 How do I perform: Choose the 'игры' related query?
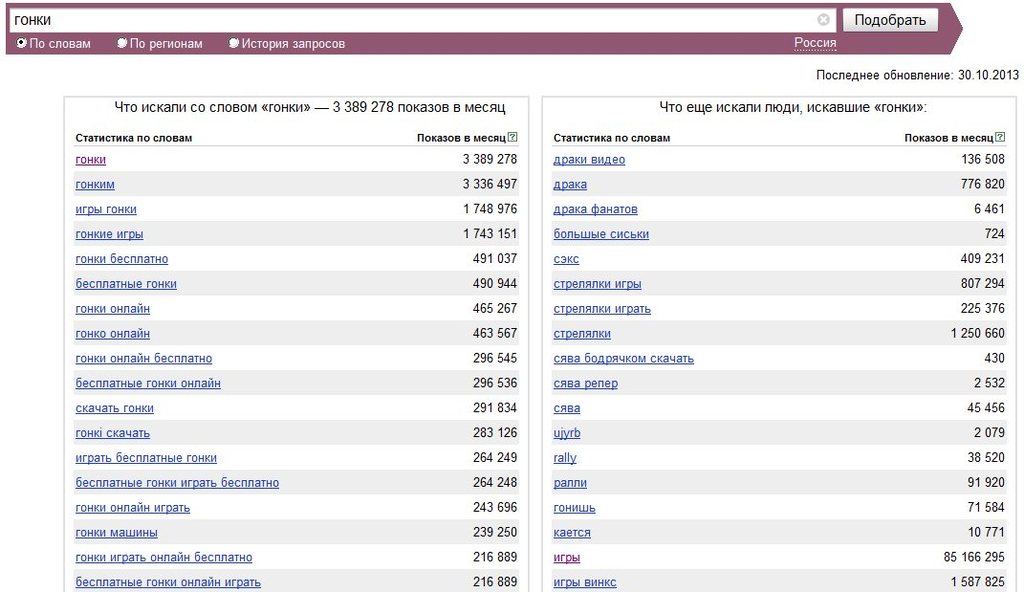[x=567, y=557]
